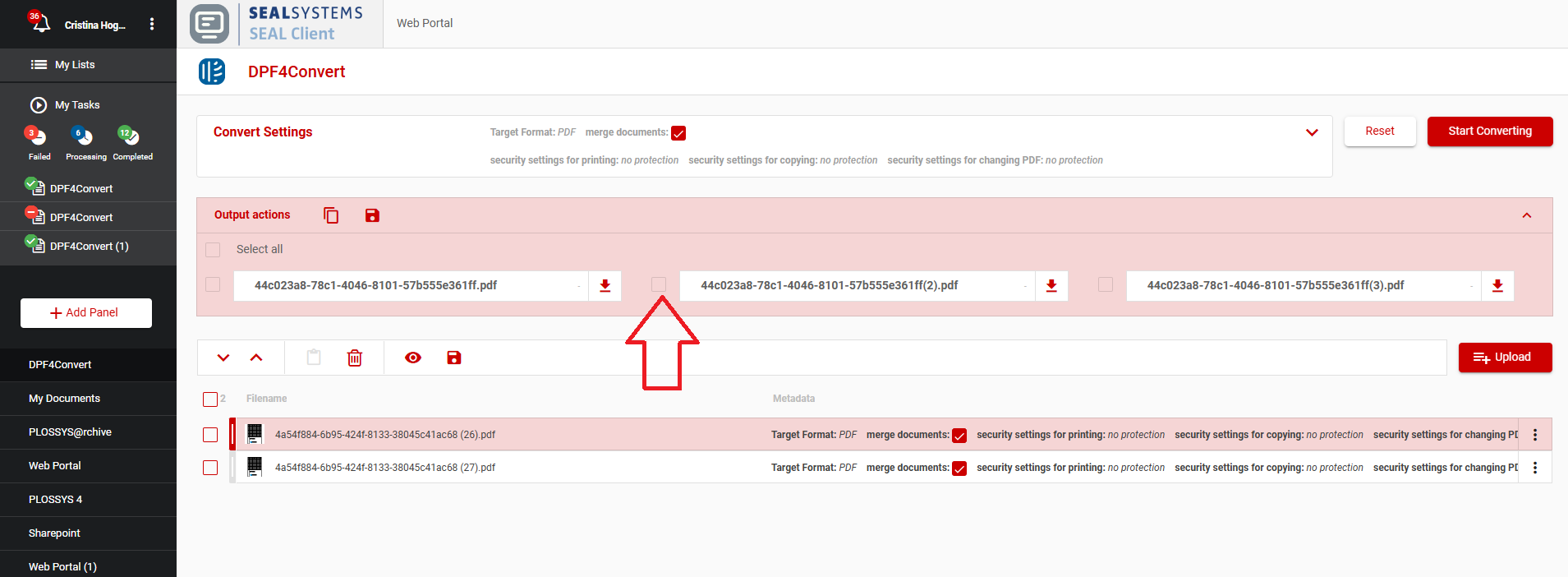Tick checkbox for file ending (26).pdf
This screenshot has height=577, width=1568.
[210, 435]
